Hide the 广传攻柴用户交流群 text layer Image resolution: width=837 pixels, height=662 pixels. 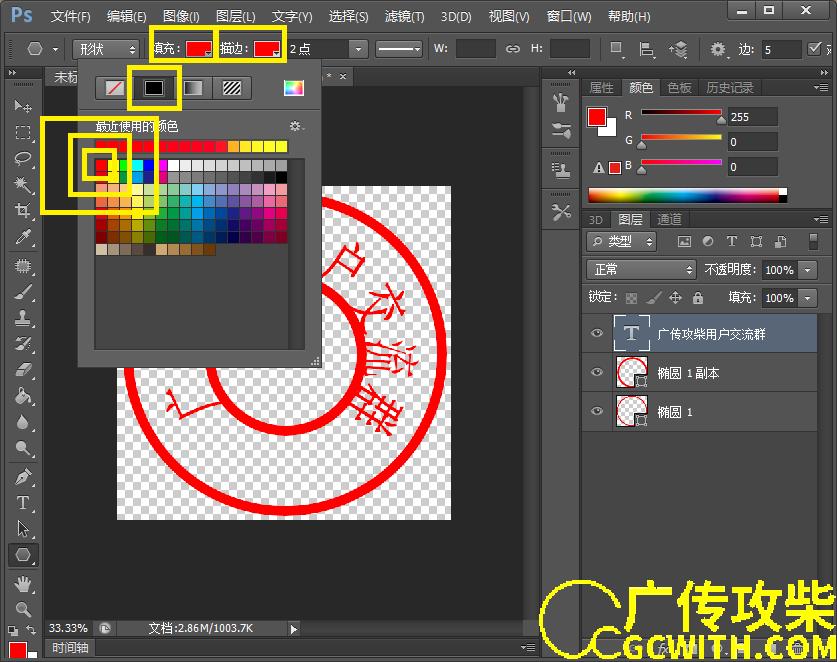597,334
